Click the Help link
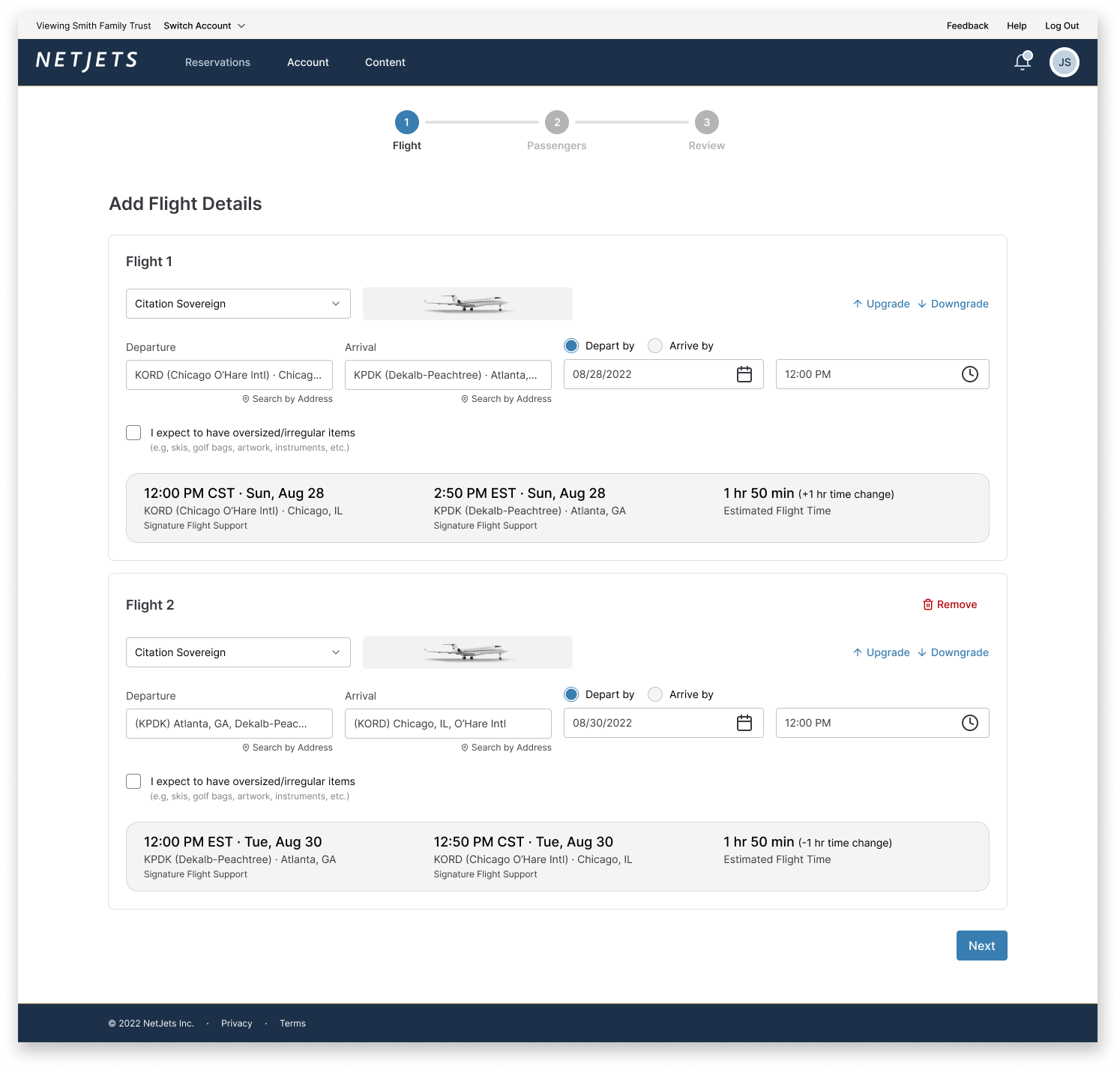Screen dimensions: 1120x1070 [1017, 25]
